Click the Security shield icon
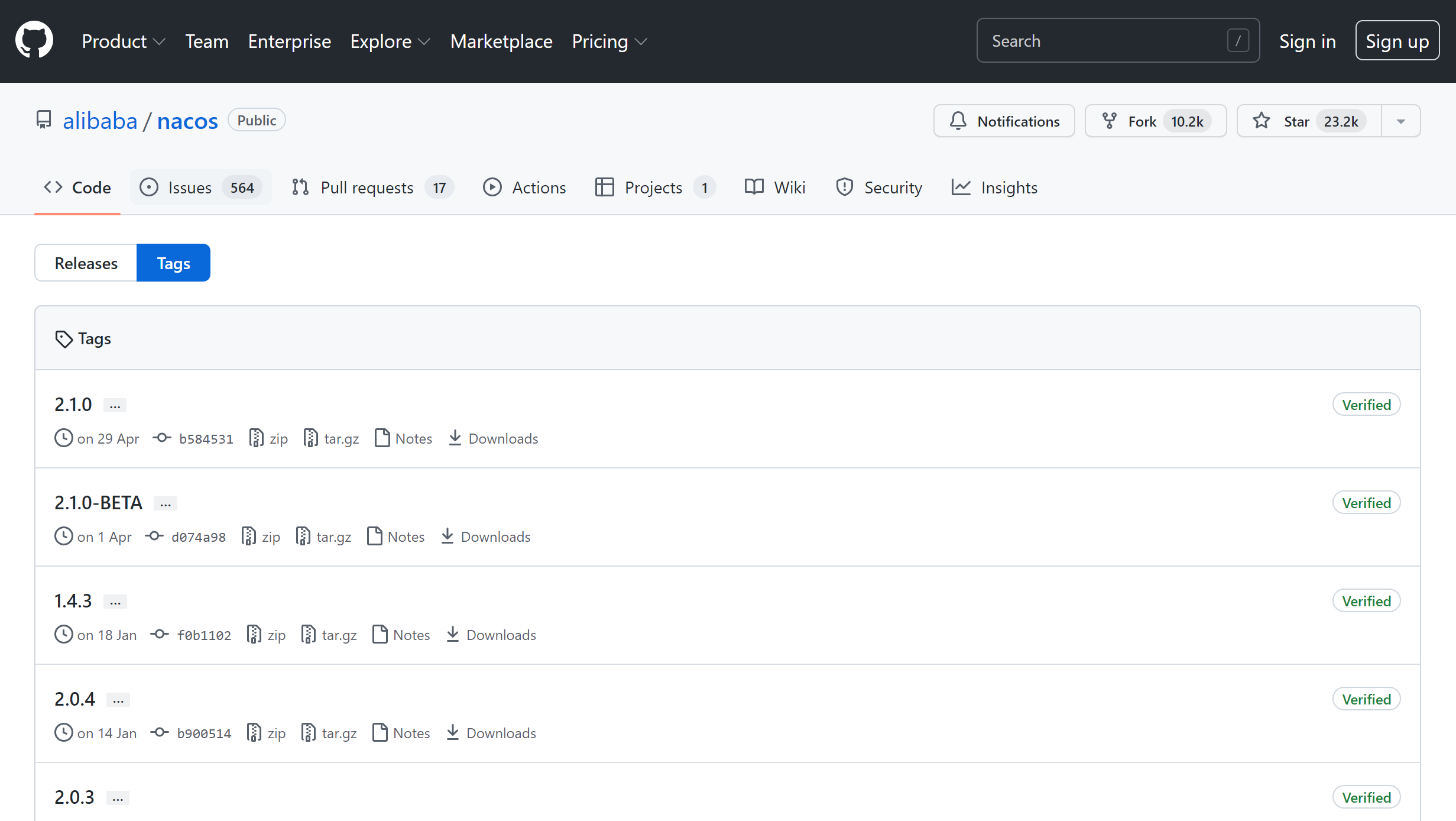The width and height of the screenshot is (1456, 821). (845, 188)
